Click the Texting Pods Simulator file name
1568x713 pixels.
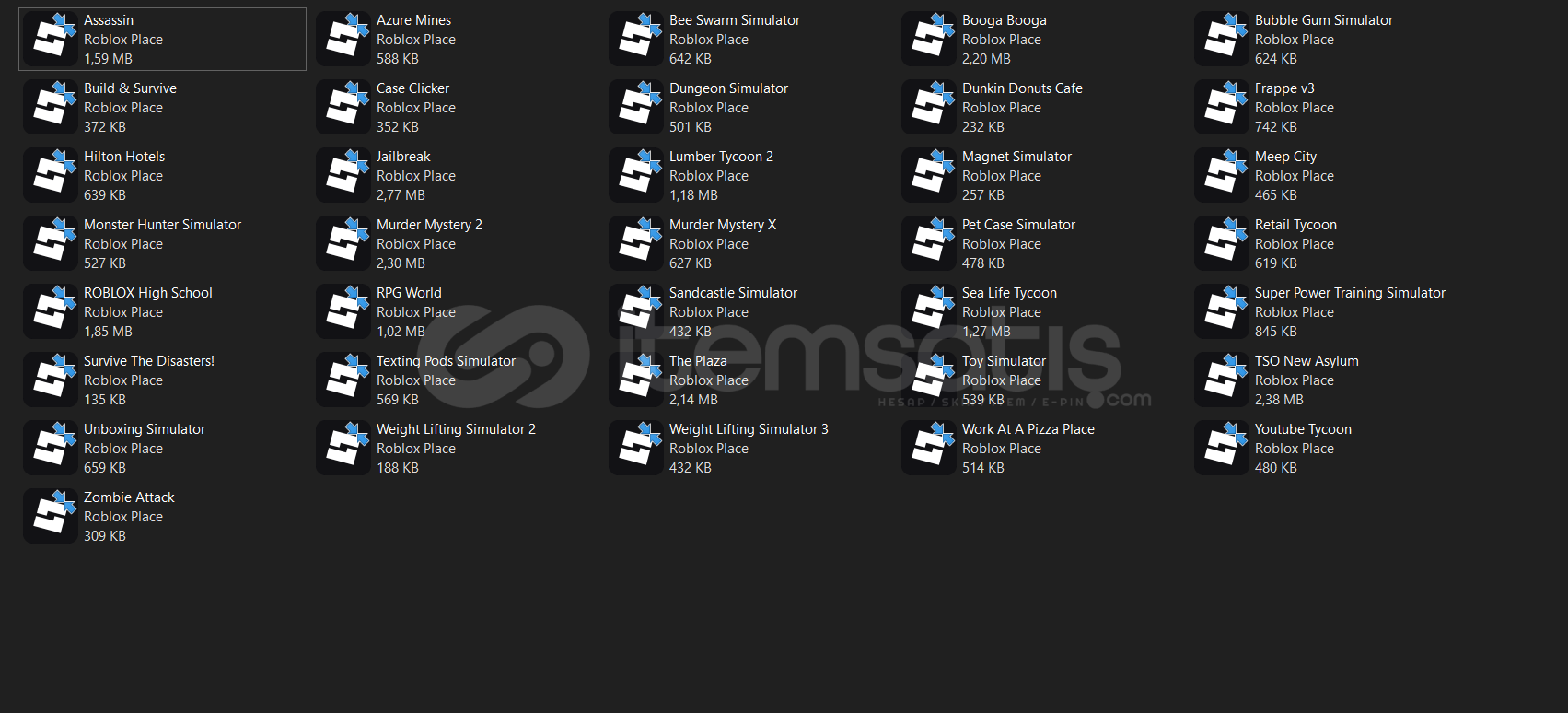tap(446, 361)
